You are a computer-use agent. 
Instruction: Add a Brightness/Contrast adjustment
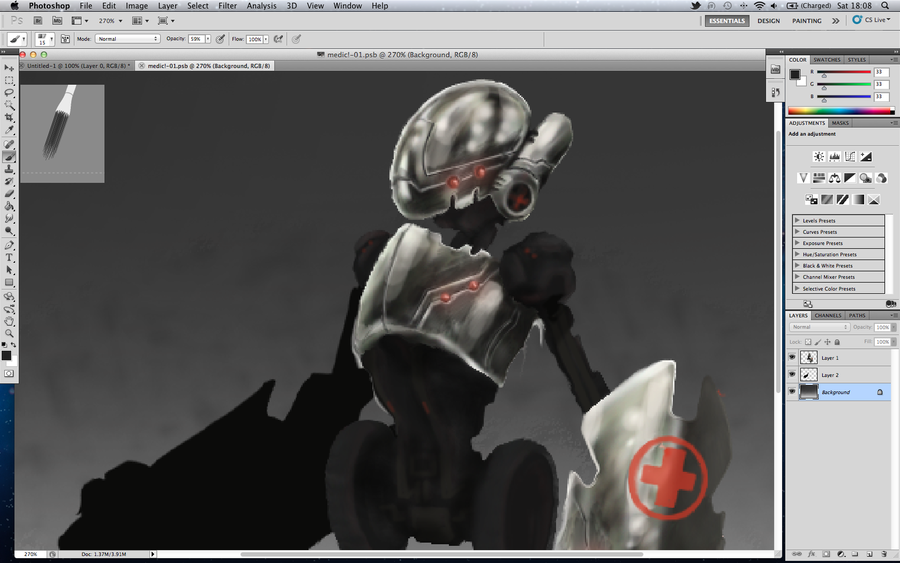click(818, 157)
